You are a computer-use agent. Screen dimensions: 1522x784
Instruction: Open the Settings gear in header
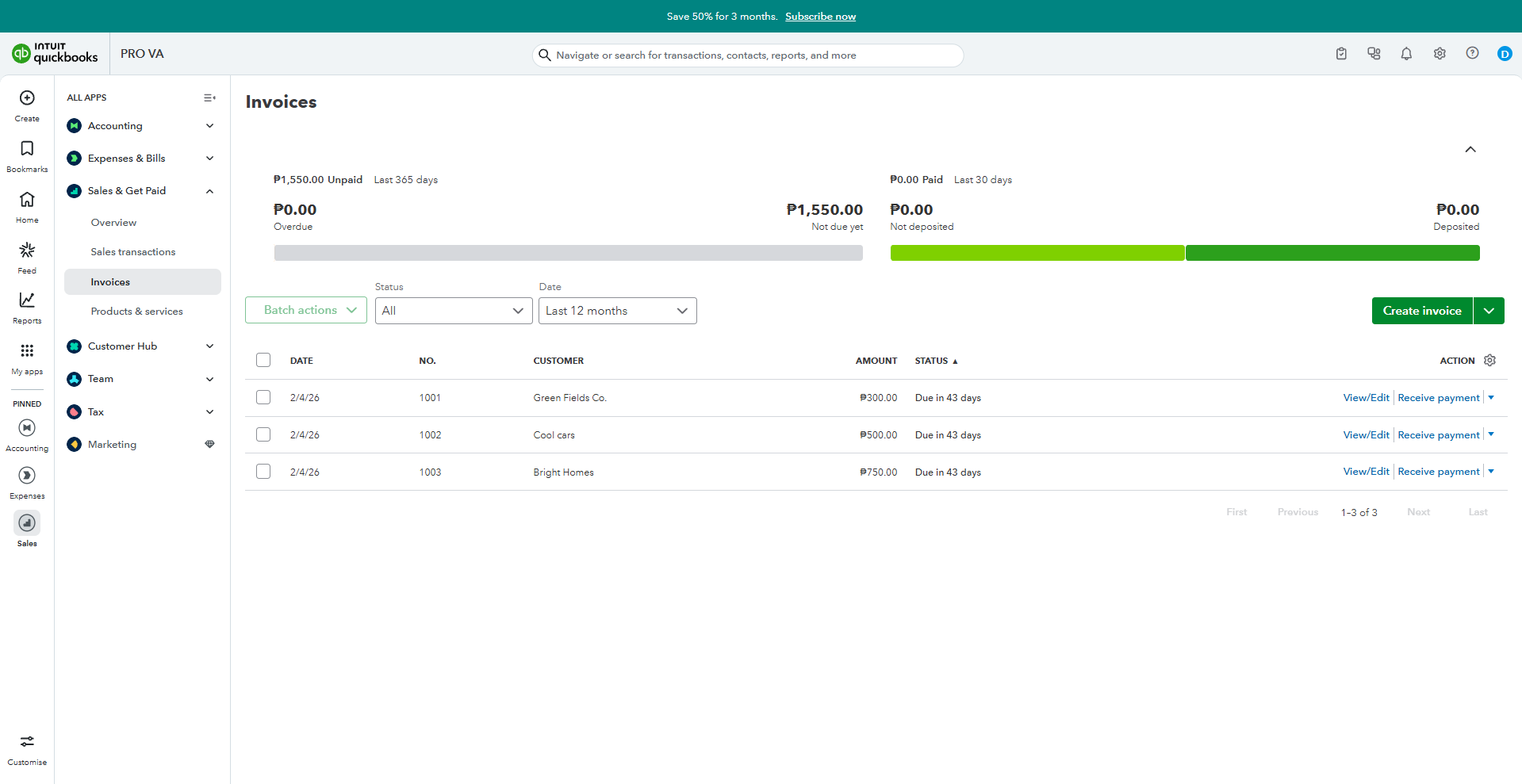tap(1440, 54)
